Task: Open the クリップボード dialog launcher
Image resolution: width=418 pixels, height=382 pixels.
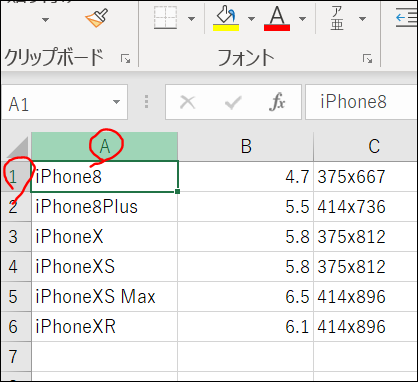Action: (126, 59)
